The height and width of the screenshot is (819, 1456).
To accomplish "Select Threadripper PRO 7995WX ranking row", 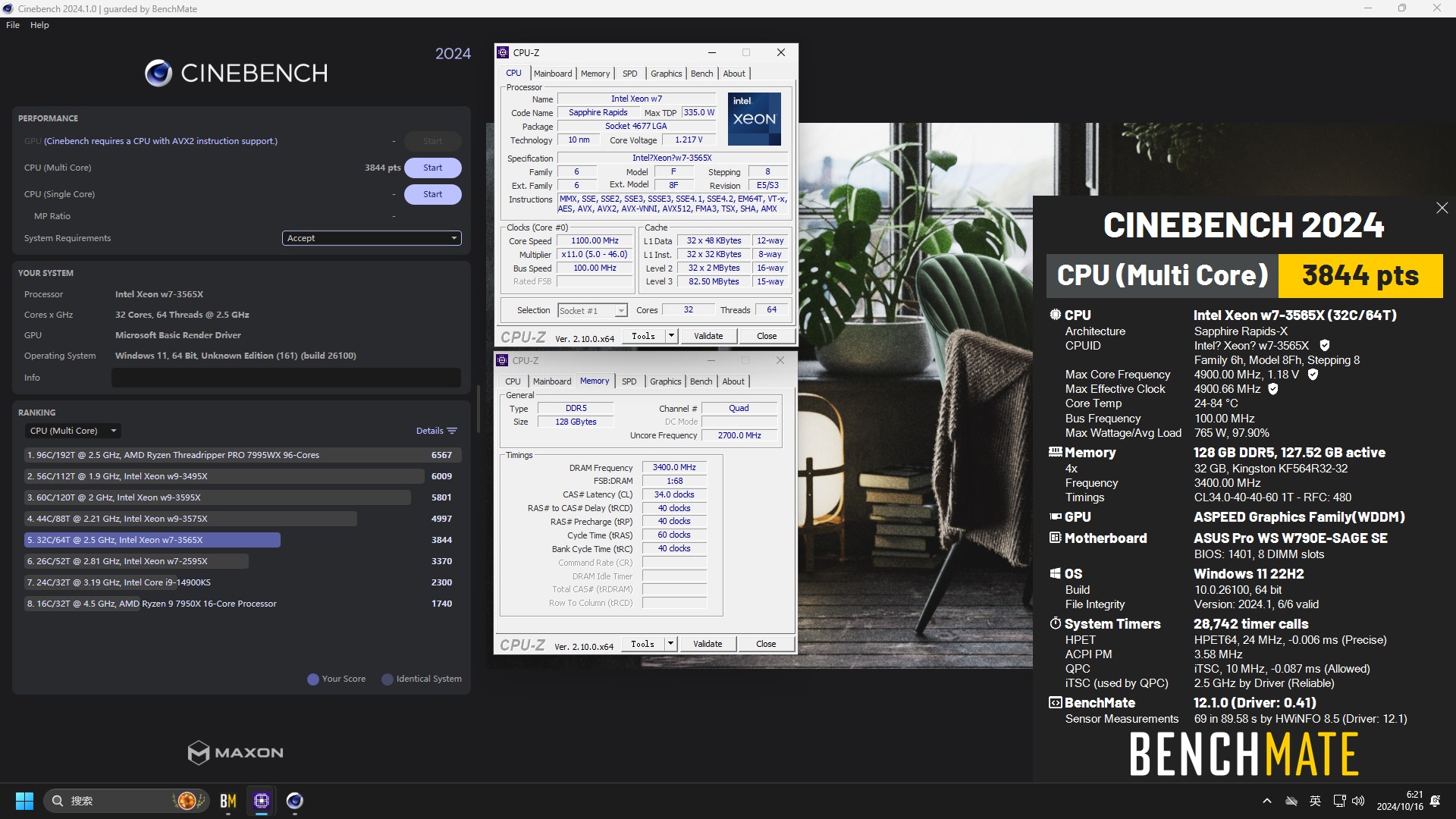I will point(241,455).
